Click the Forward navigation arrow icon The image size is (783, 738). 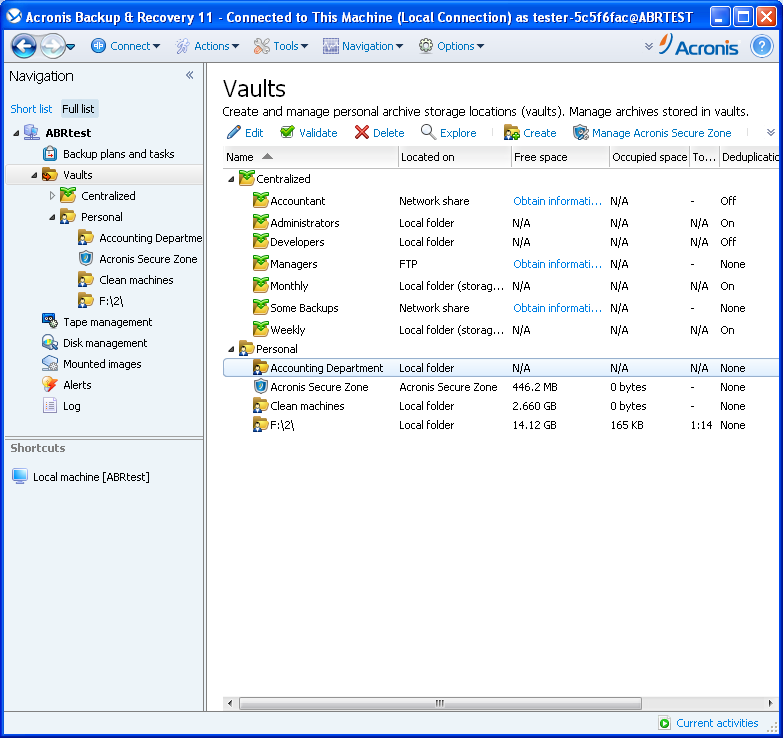point(52,46)
